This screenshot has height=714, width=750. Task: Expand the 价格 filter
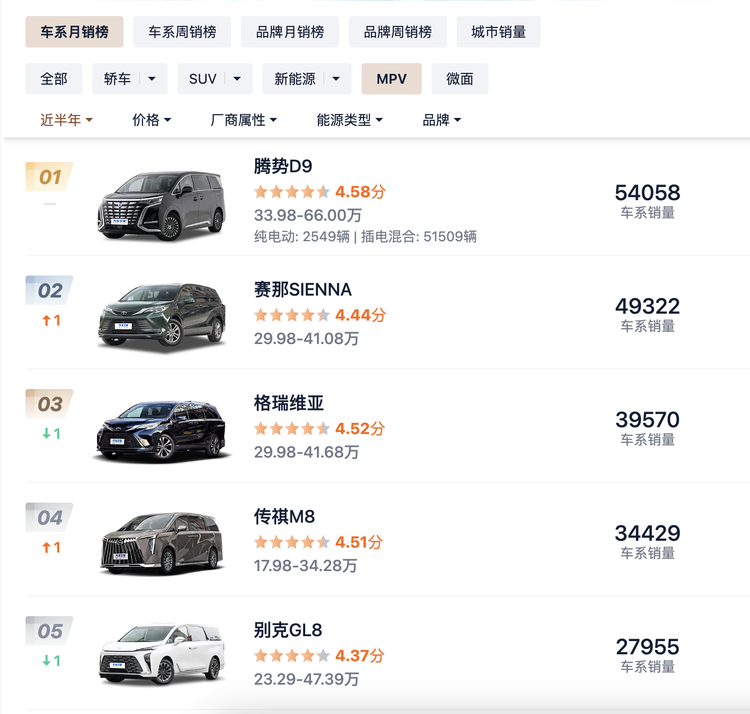pos(151,120)
